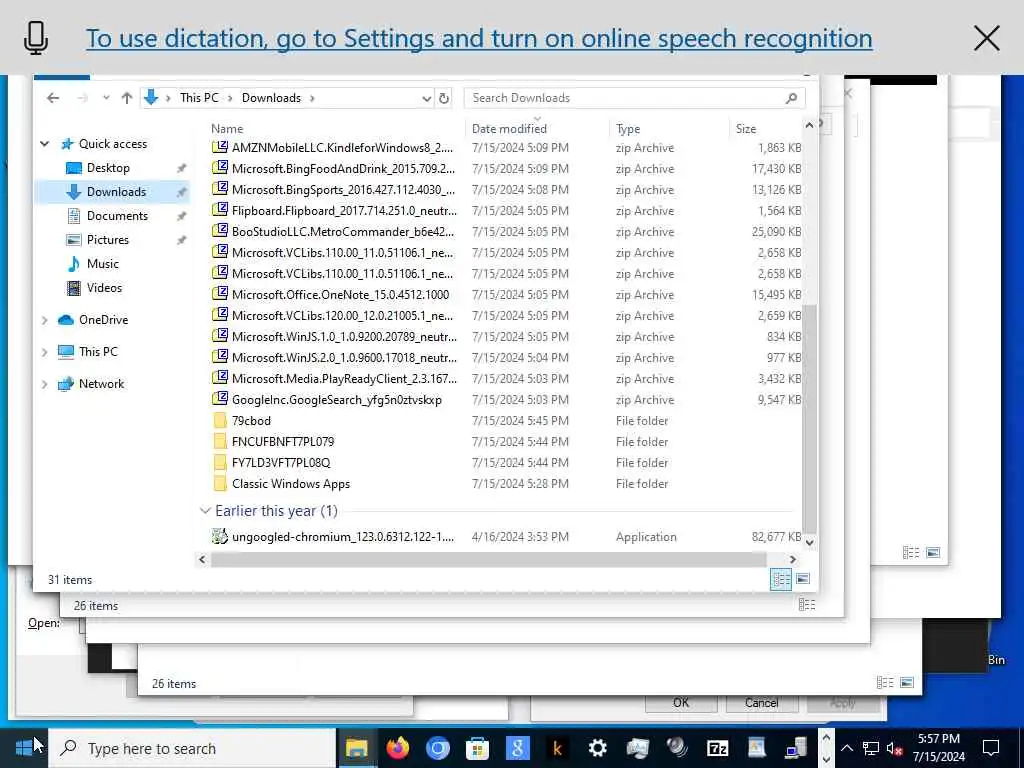Select Network in the navigation pane
Image resolution: width=1024 pixels, height=768 pixels.
(x=101, y=384)
